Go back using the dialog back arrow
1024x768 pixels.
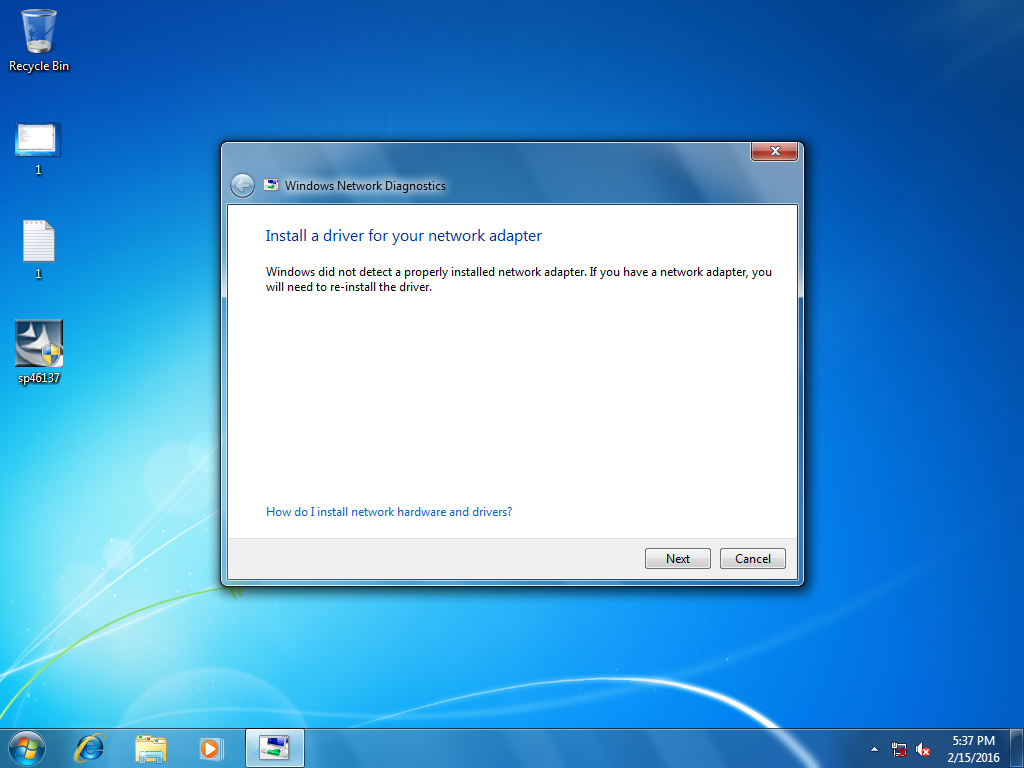pos(242,185)
